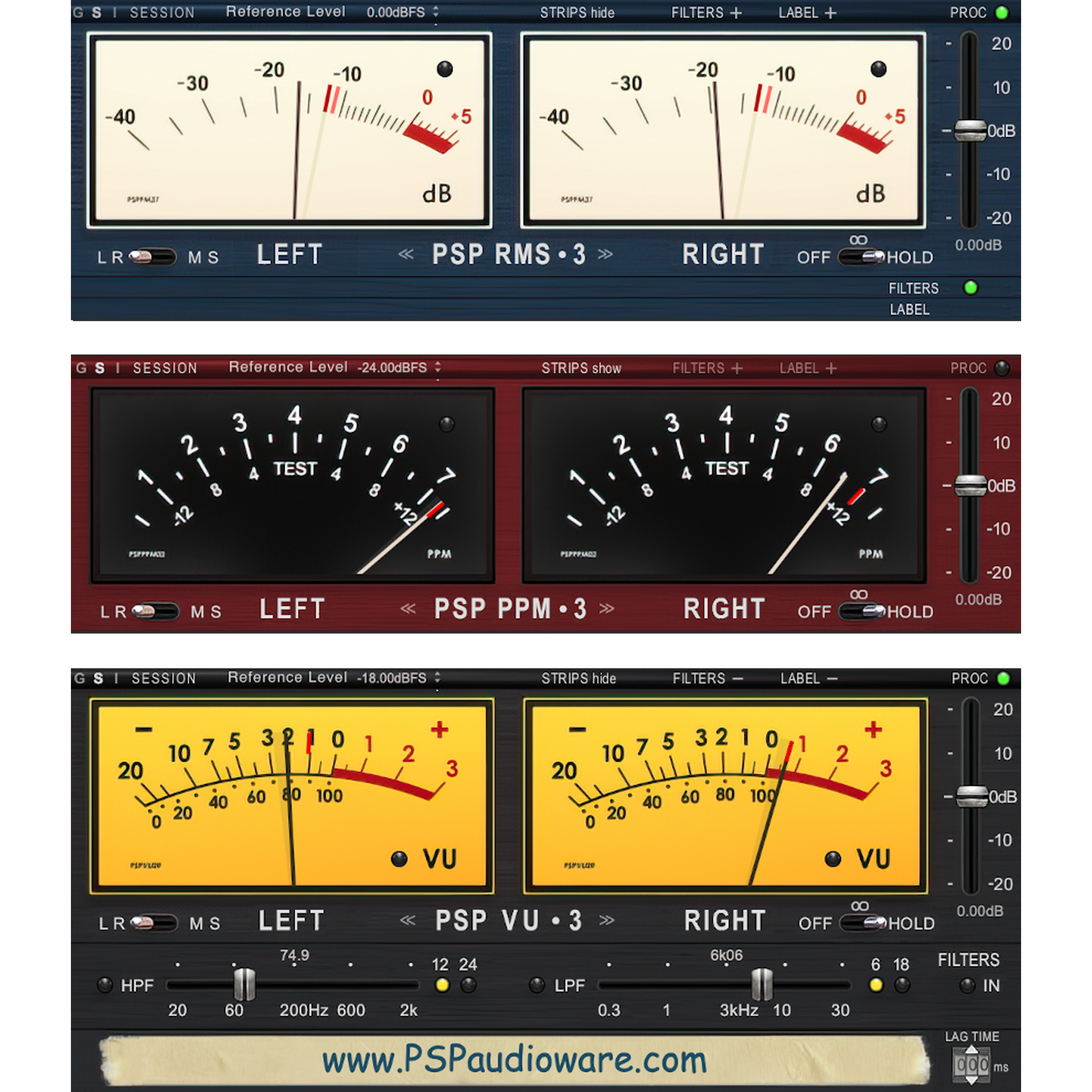Enable the 24 dB HPF slope button

[x=469, y=985]
